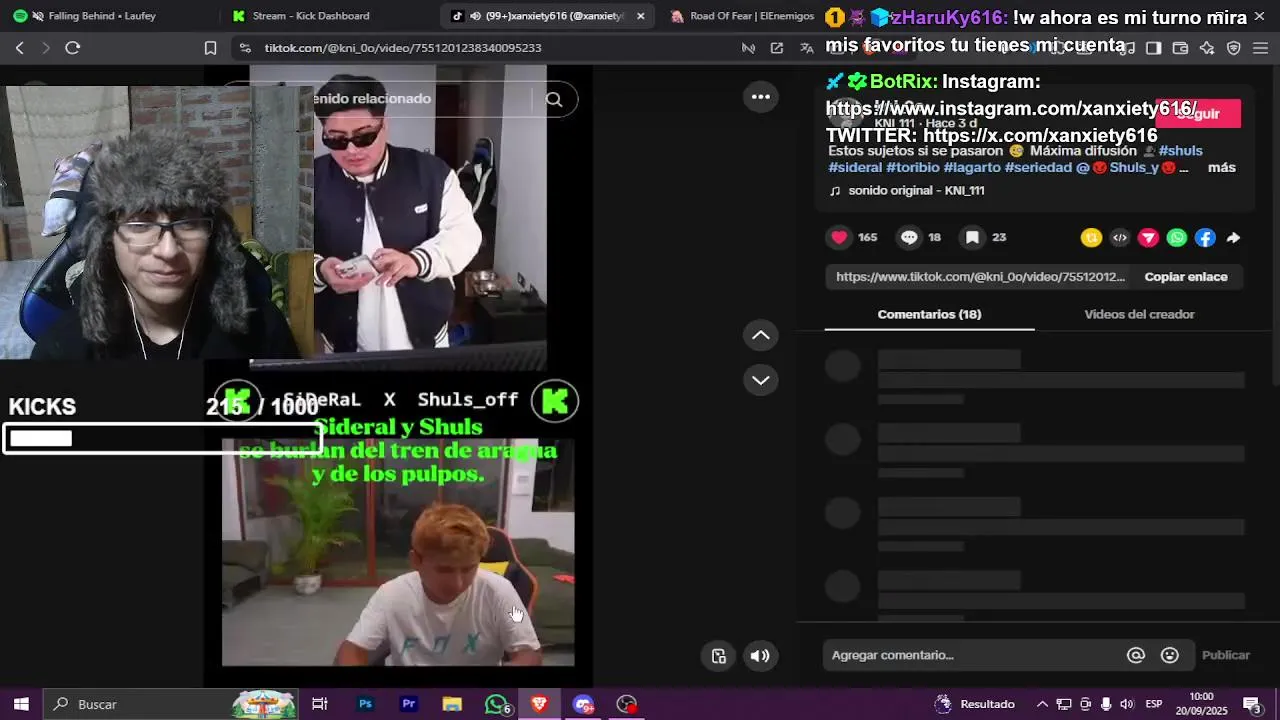1280x720 pixels.
Task: Open the Brave wallet icon
Action: [1180, 48]
